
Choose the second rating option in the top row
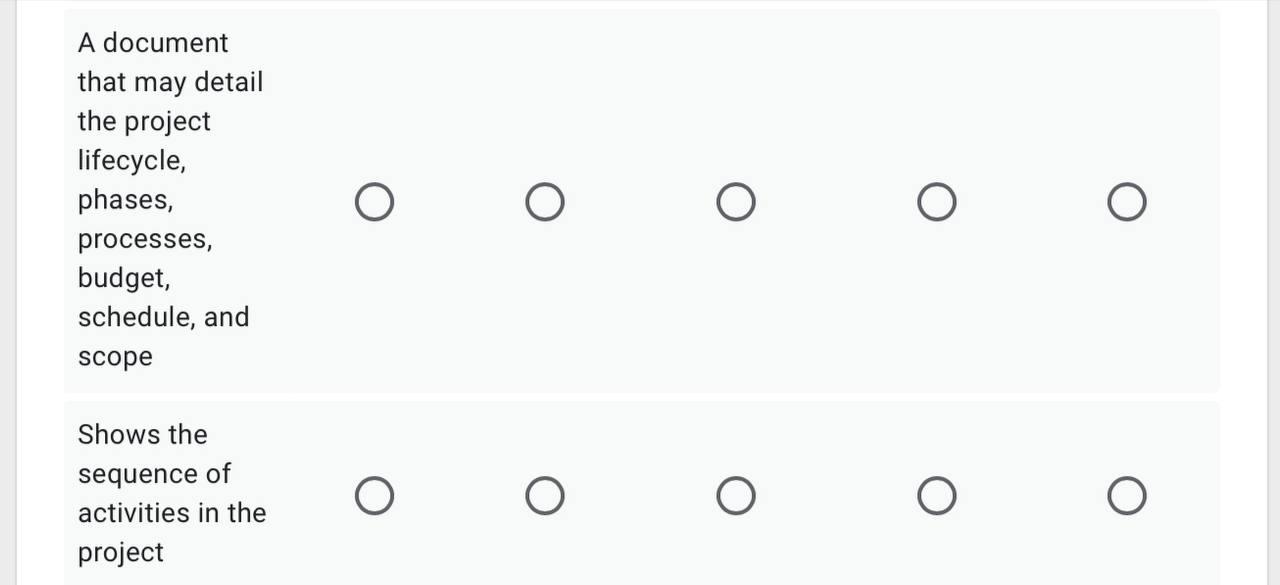545,201
